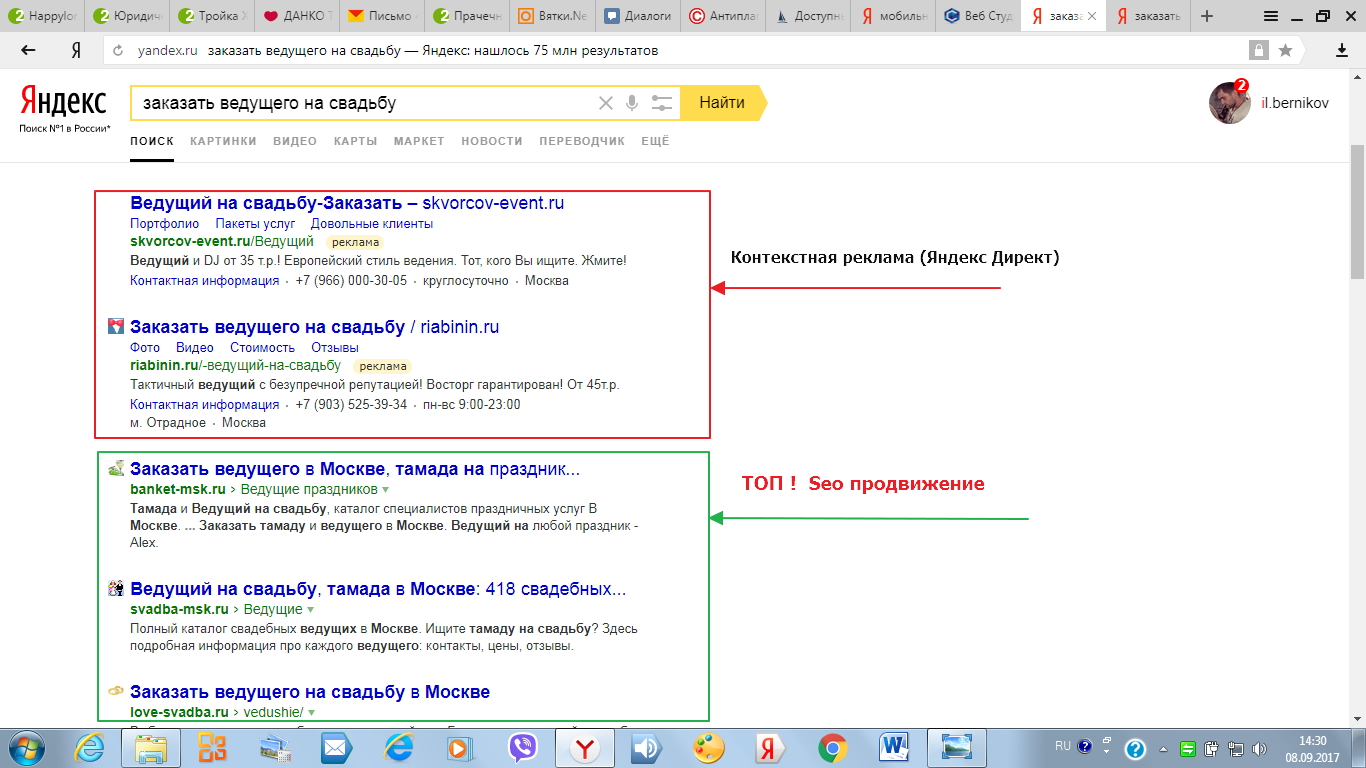Open Windows Start menu
The width and height of the screenshot is (1366, 768).
(27, 747)
